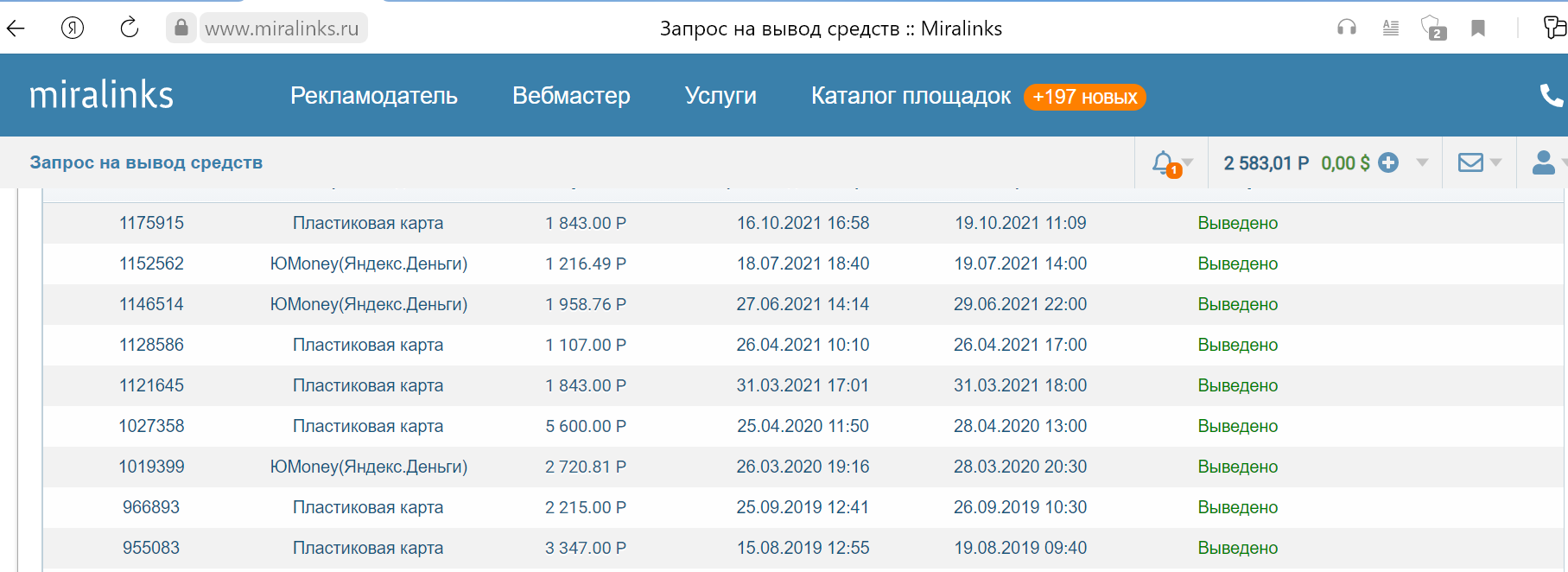This screenshot has width=1568, height=572.
Task: Bookmark this page with bookmark icon
Action: (1478, 29)
